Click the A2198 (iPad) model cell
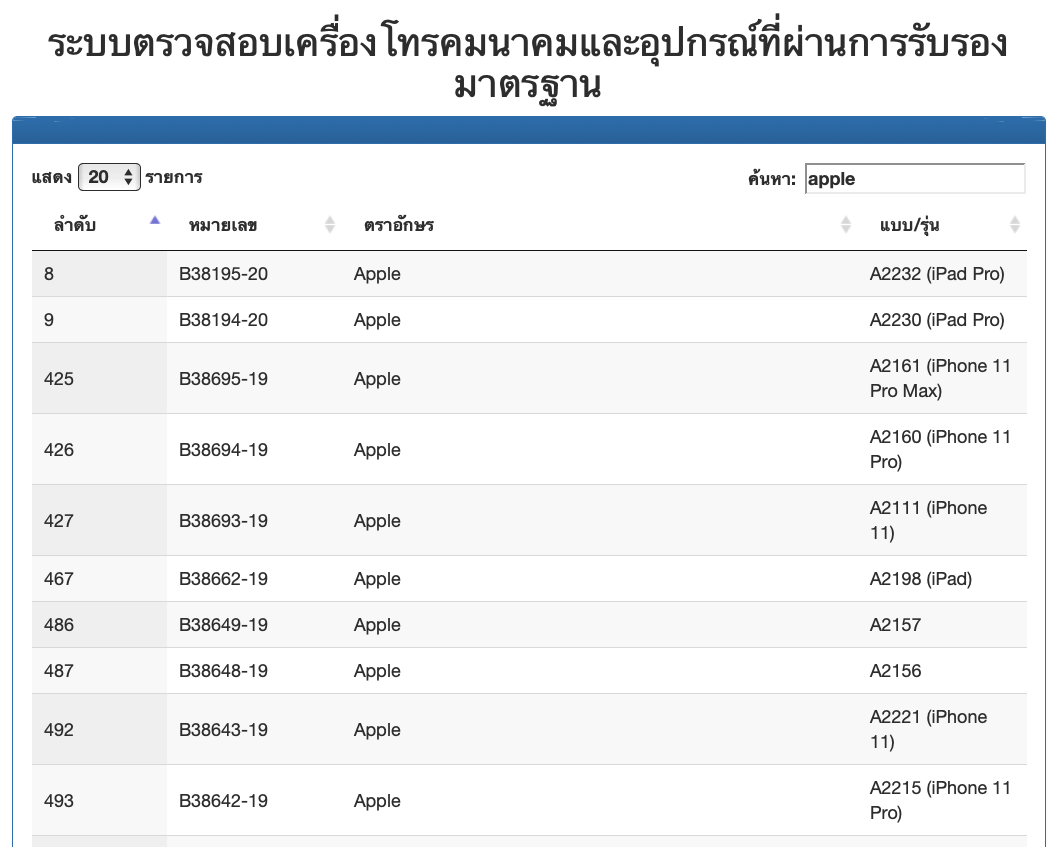 tap(920, 579)
